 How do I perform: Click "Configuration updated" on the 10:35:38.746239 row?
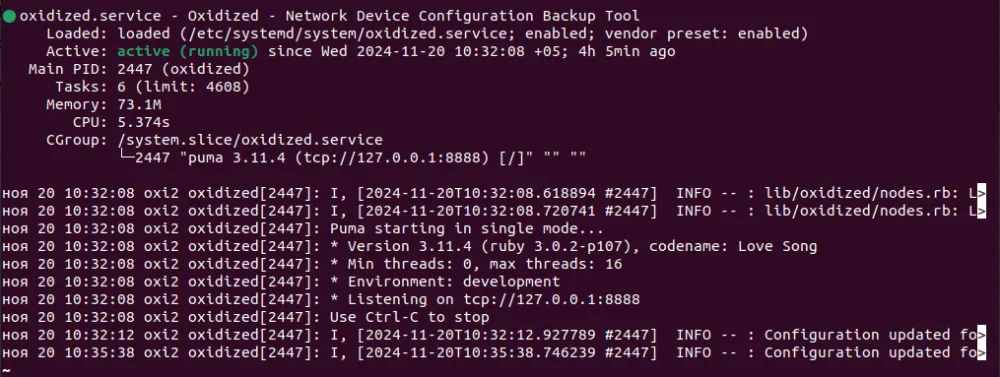(857, 353)
